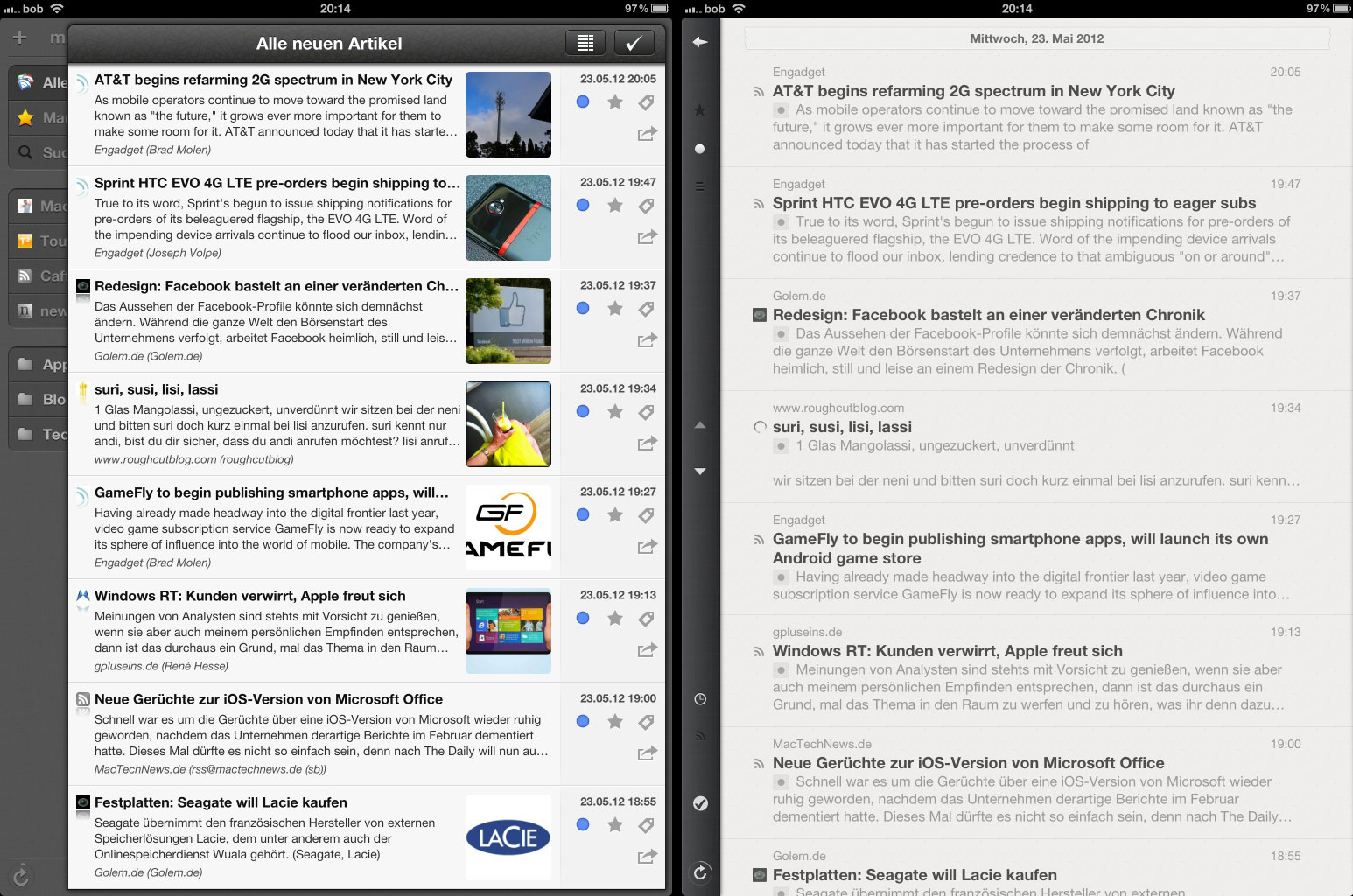Share the GameFly article
Viewport: 1353px width, 896px height.
tap(648, 547)
